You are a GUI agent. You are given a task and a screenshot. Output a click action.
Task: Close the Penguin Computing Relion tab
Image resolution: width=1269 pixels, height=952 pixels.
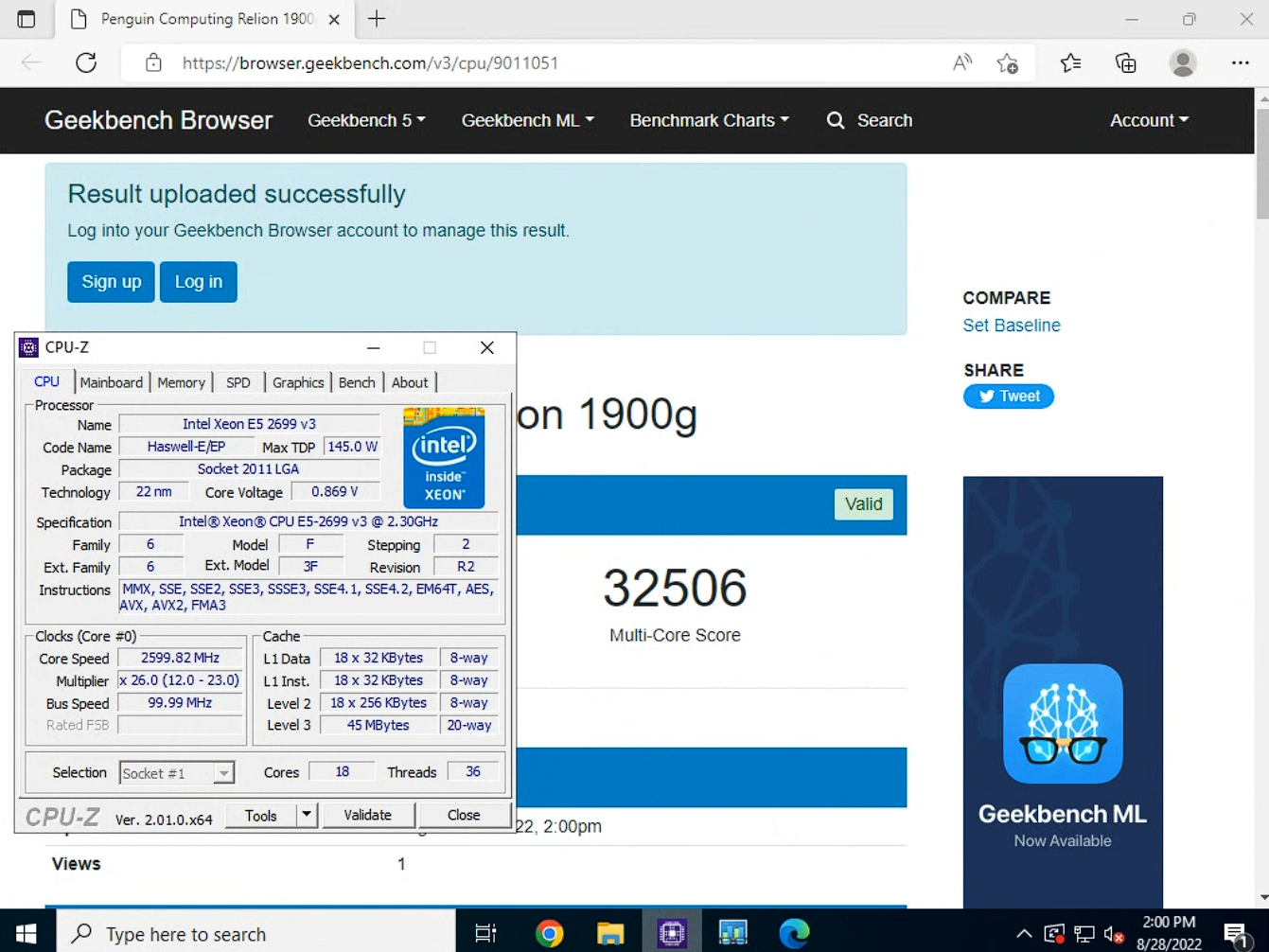click(334, 19)
